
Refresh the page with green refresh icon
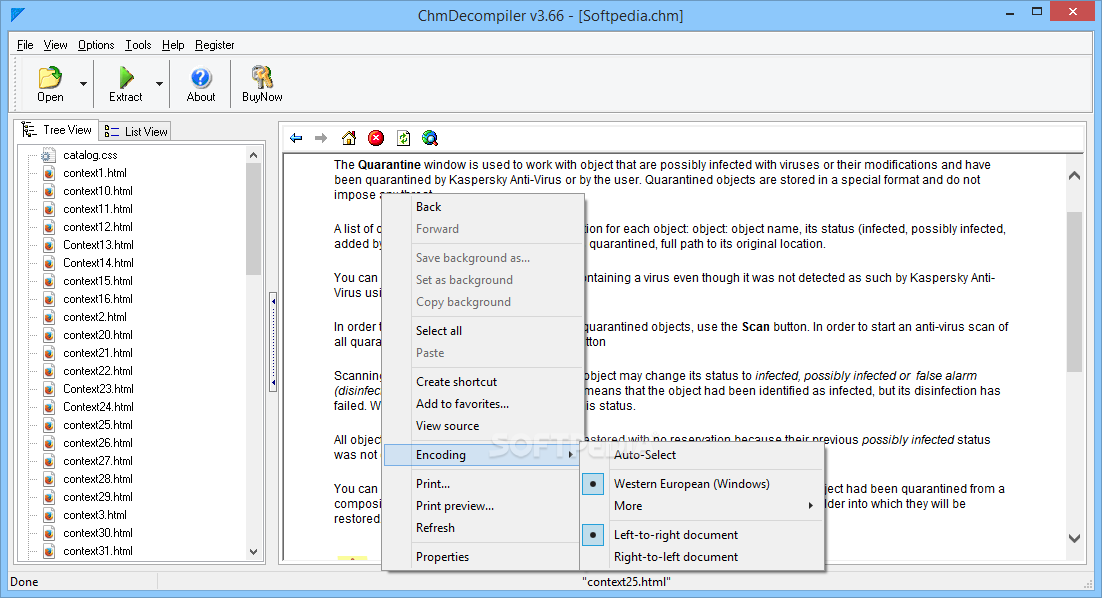pos(403,138)
